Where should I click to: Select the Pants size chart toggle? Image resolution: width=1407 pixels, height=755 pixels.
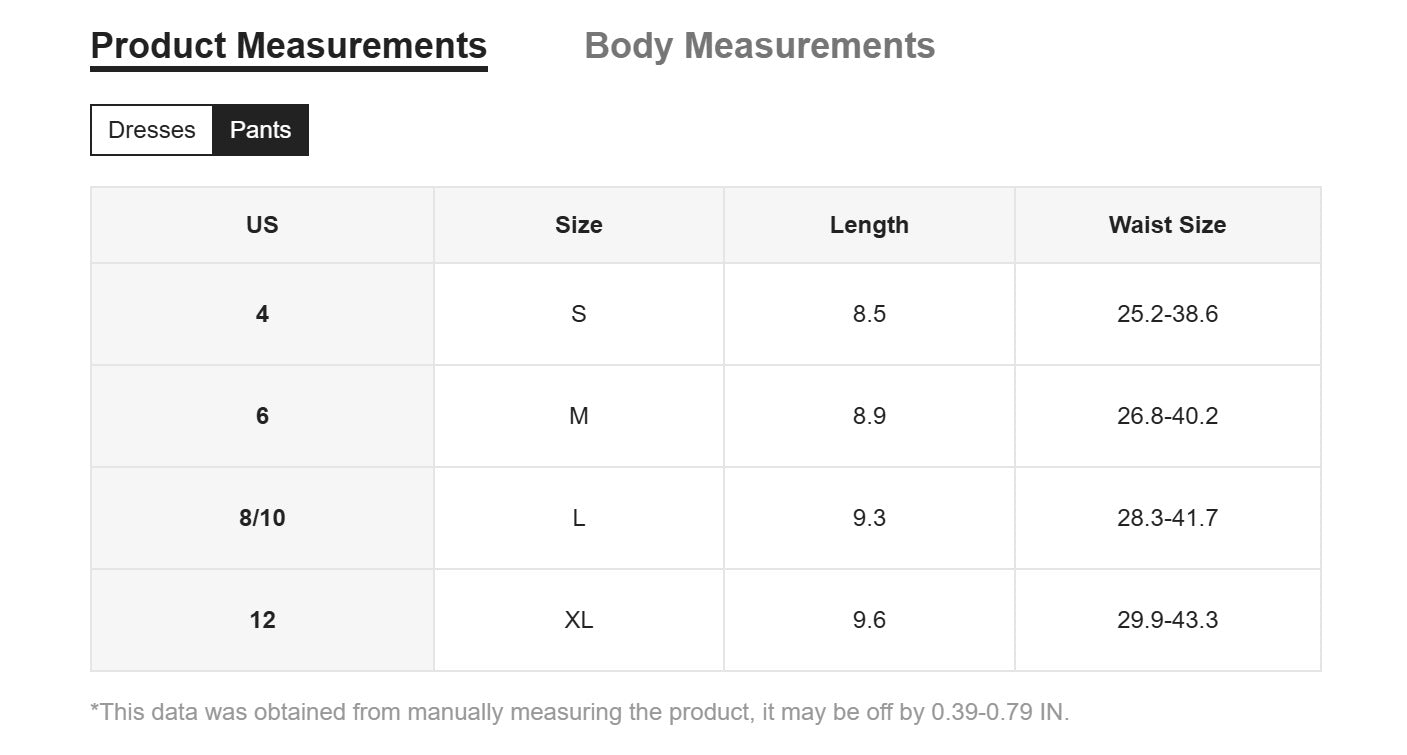coord(260,130)
